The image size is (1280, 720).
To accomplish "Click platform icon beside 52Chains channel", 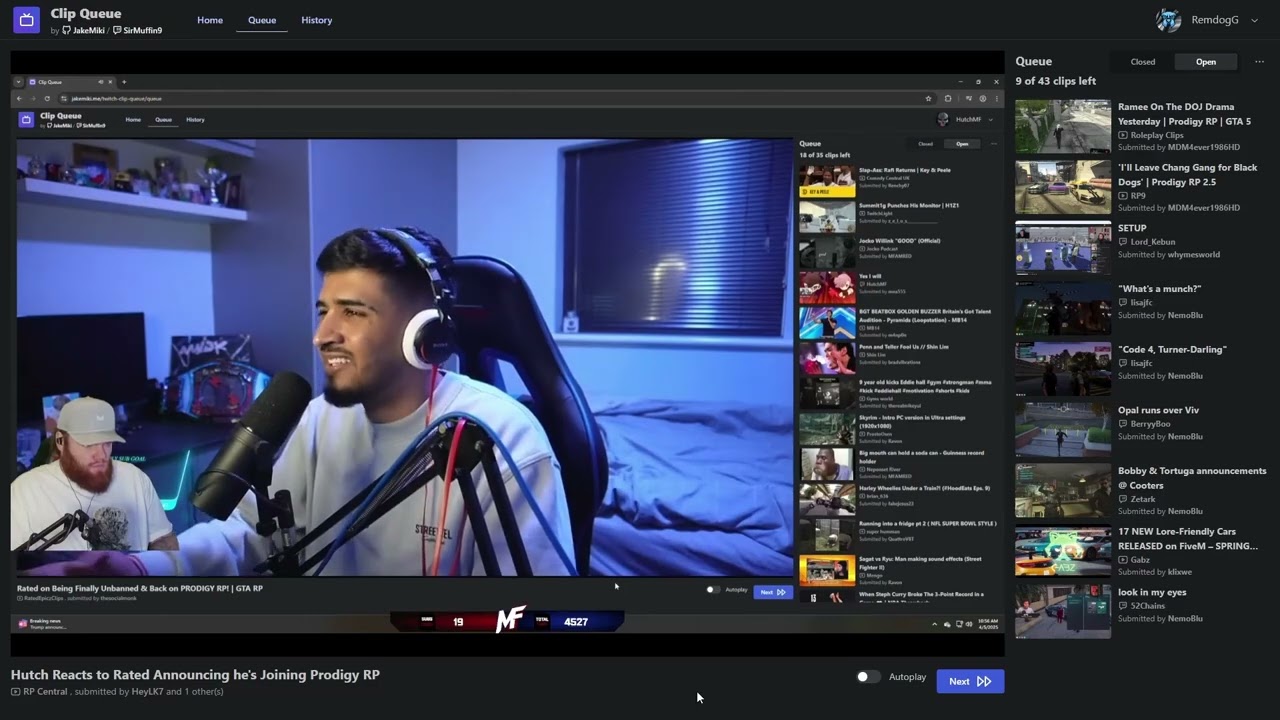I will pos(1123,606).
